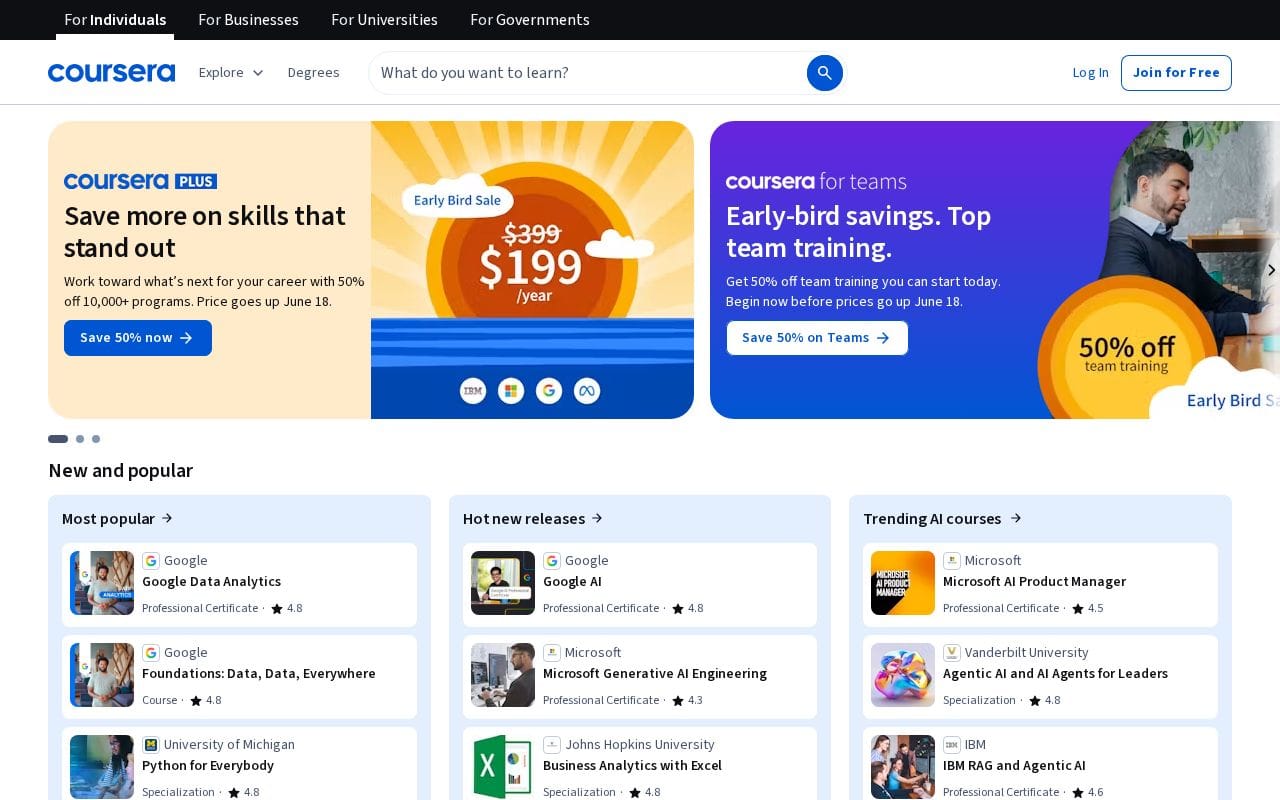Click Google logo above Foundations: Data course
This screenshot has width=1280, height=800.
151,653
